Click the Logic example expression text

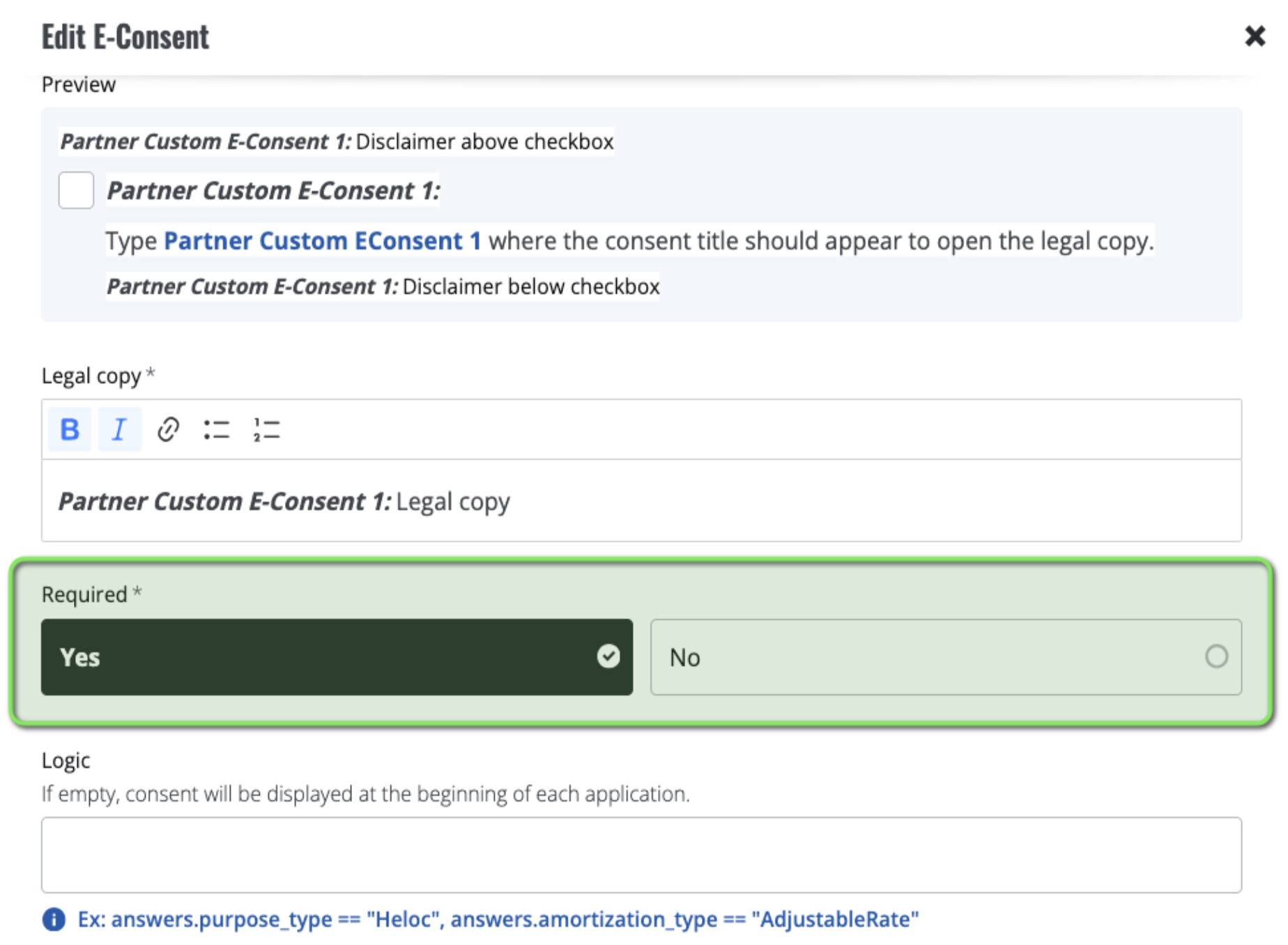pos(498,919)
